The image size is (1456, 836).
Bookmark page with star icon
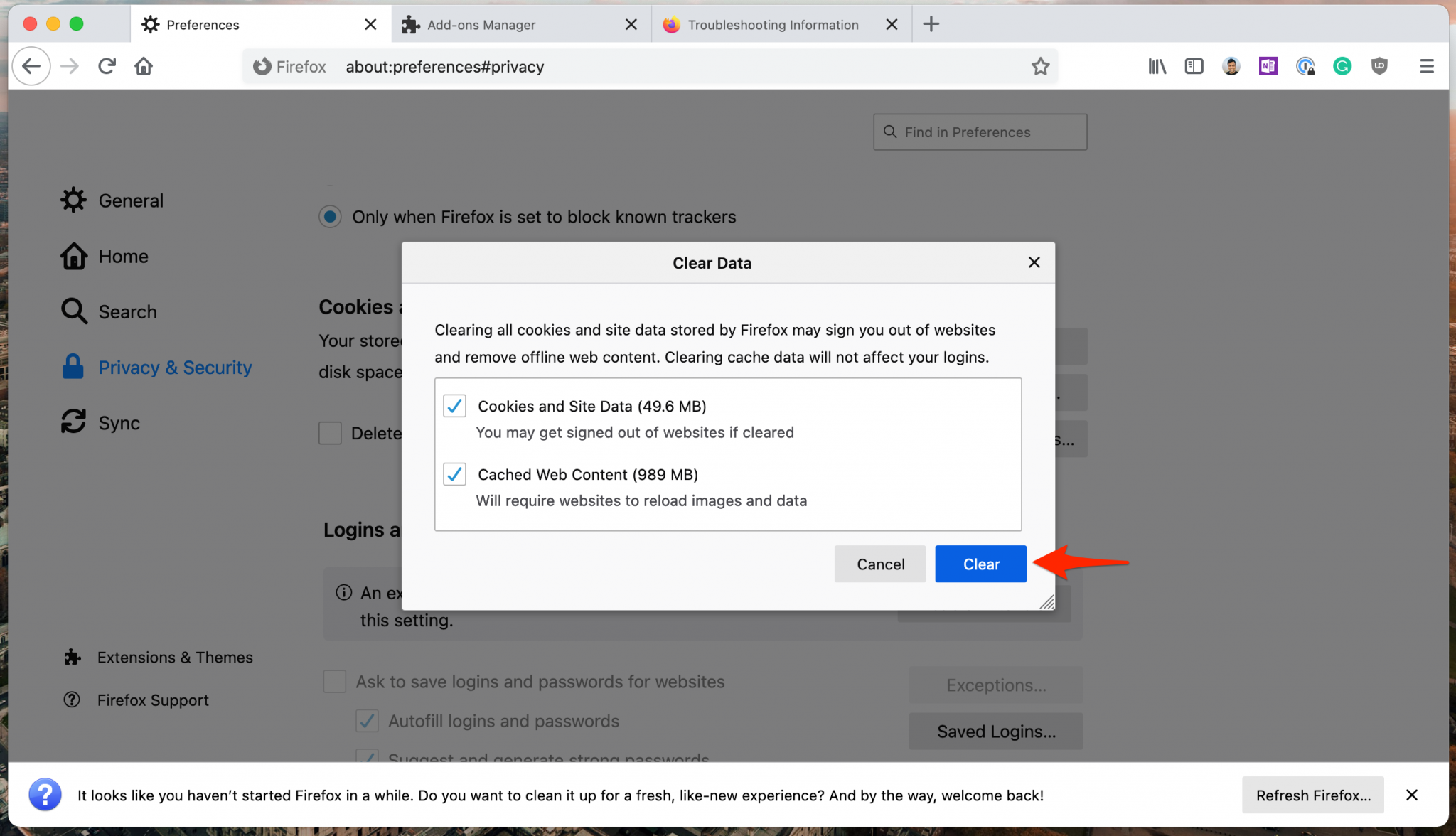[1040, 66]
